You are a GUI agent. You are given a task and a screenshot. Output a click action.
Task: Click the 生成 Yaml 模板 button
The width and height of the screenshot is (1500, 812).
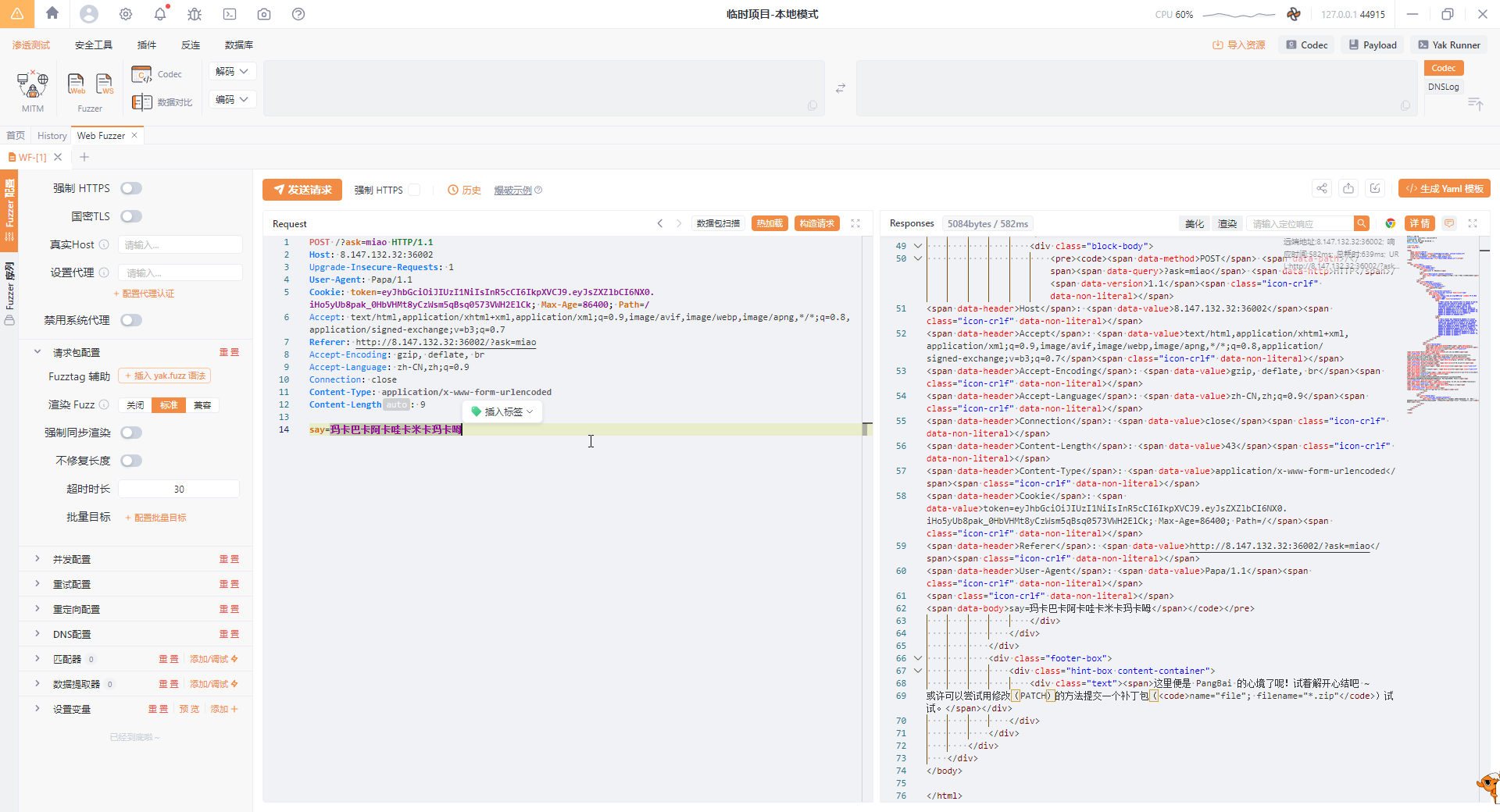[1444, 188]
